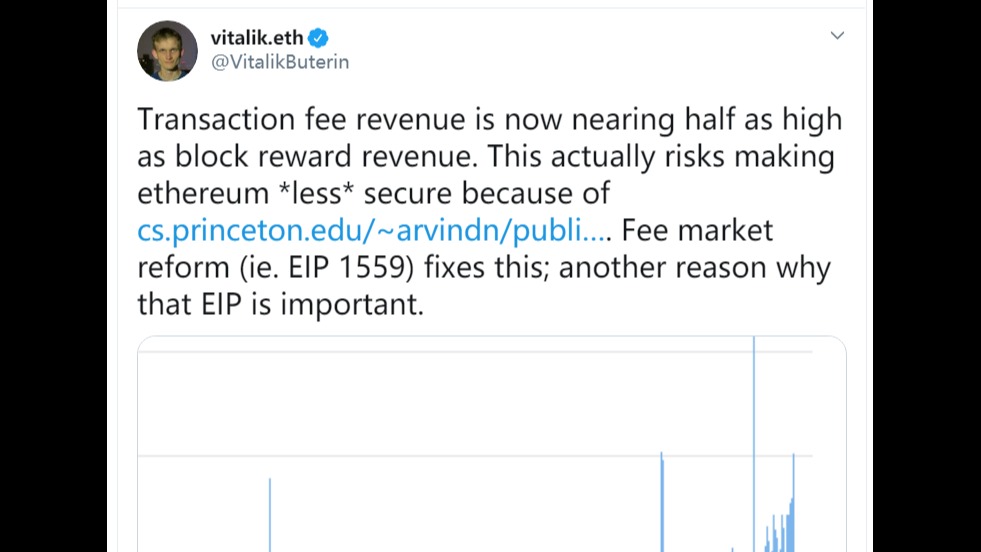Select the cluster of short bars

[x=777, y=533]
